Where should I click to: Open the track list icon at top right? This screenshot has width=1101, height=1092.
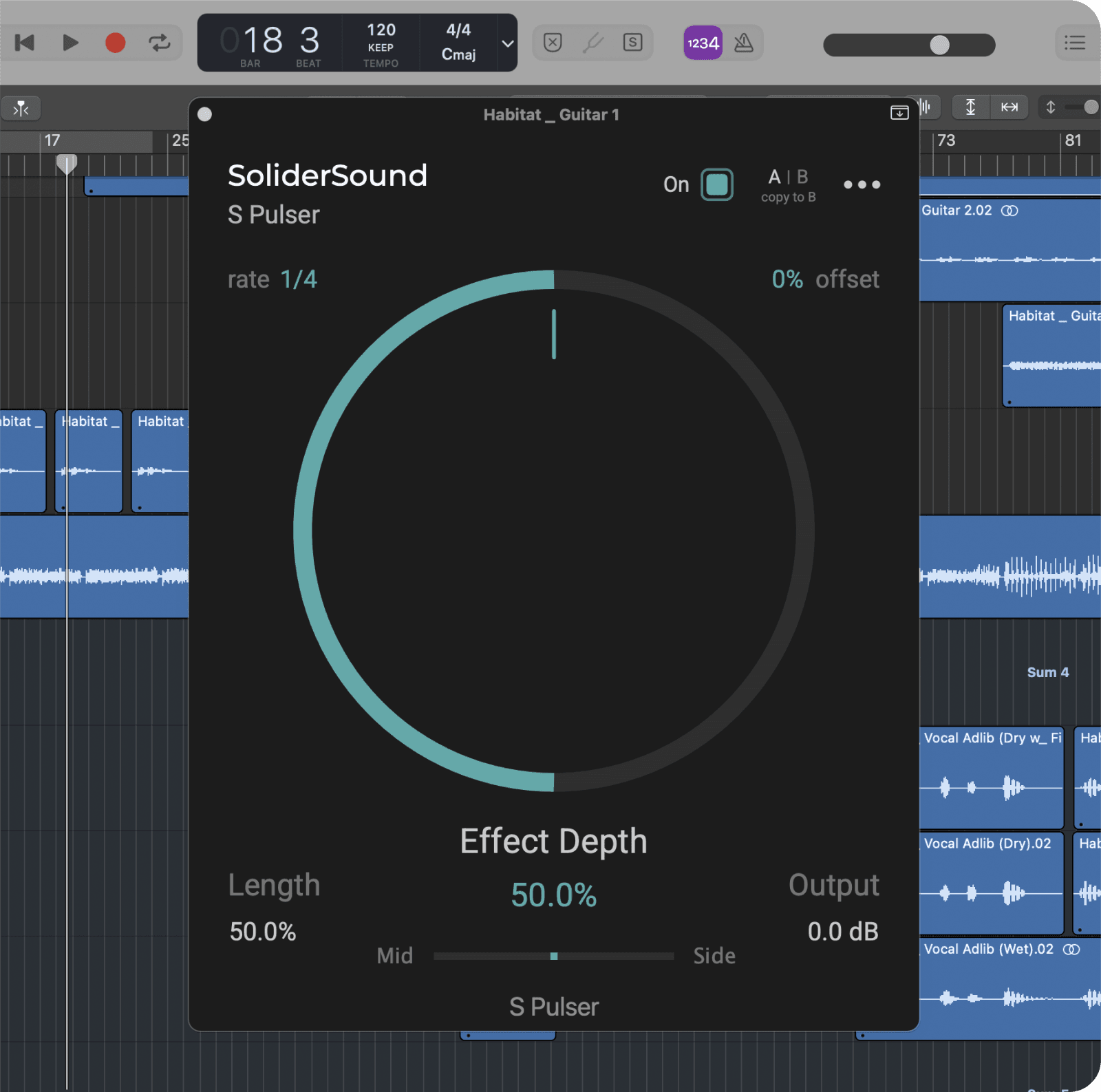click(x=1075, y=43)
